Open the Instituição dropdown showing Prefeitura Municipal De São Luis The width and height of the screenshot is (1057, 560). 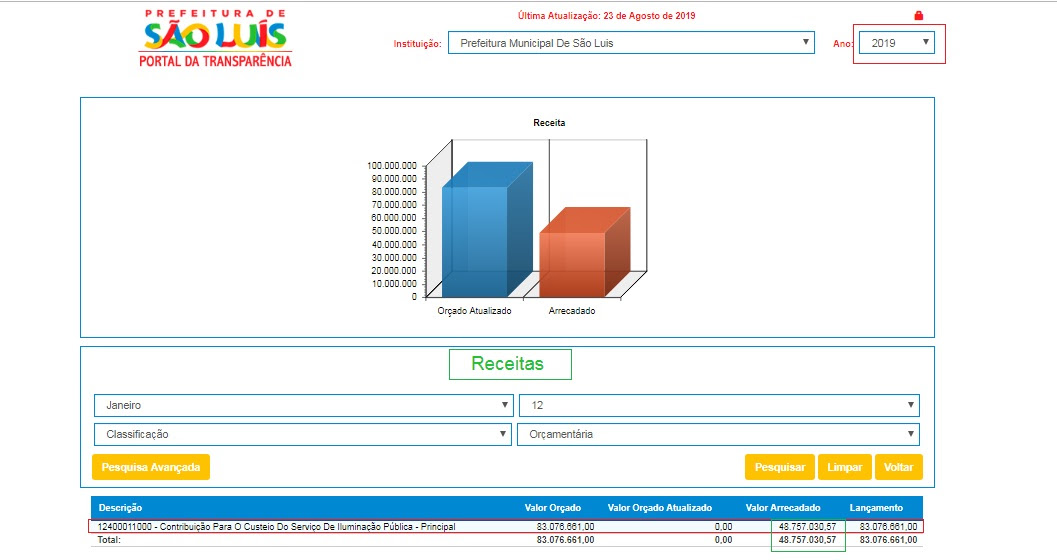tap(631, 42)
